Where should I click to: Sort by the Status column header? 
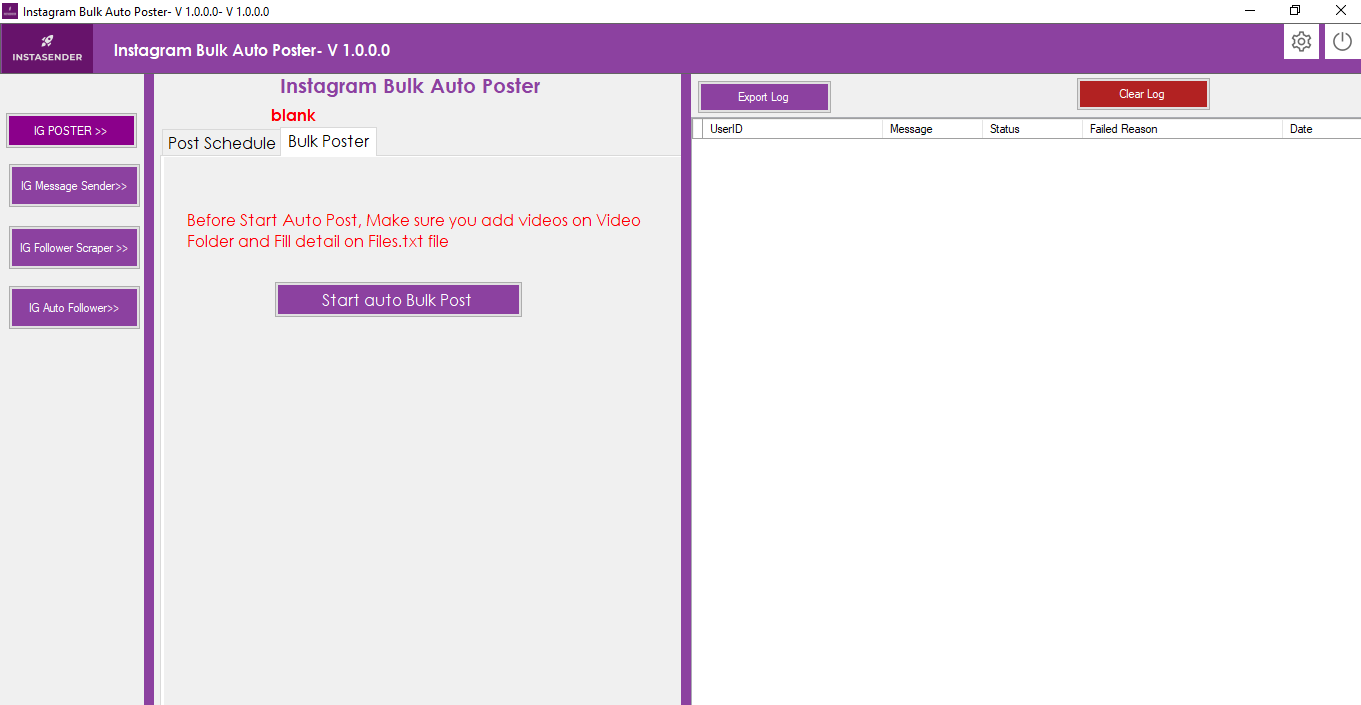(1032, 129)
